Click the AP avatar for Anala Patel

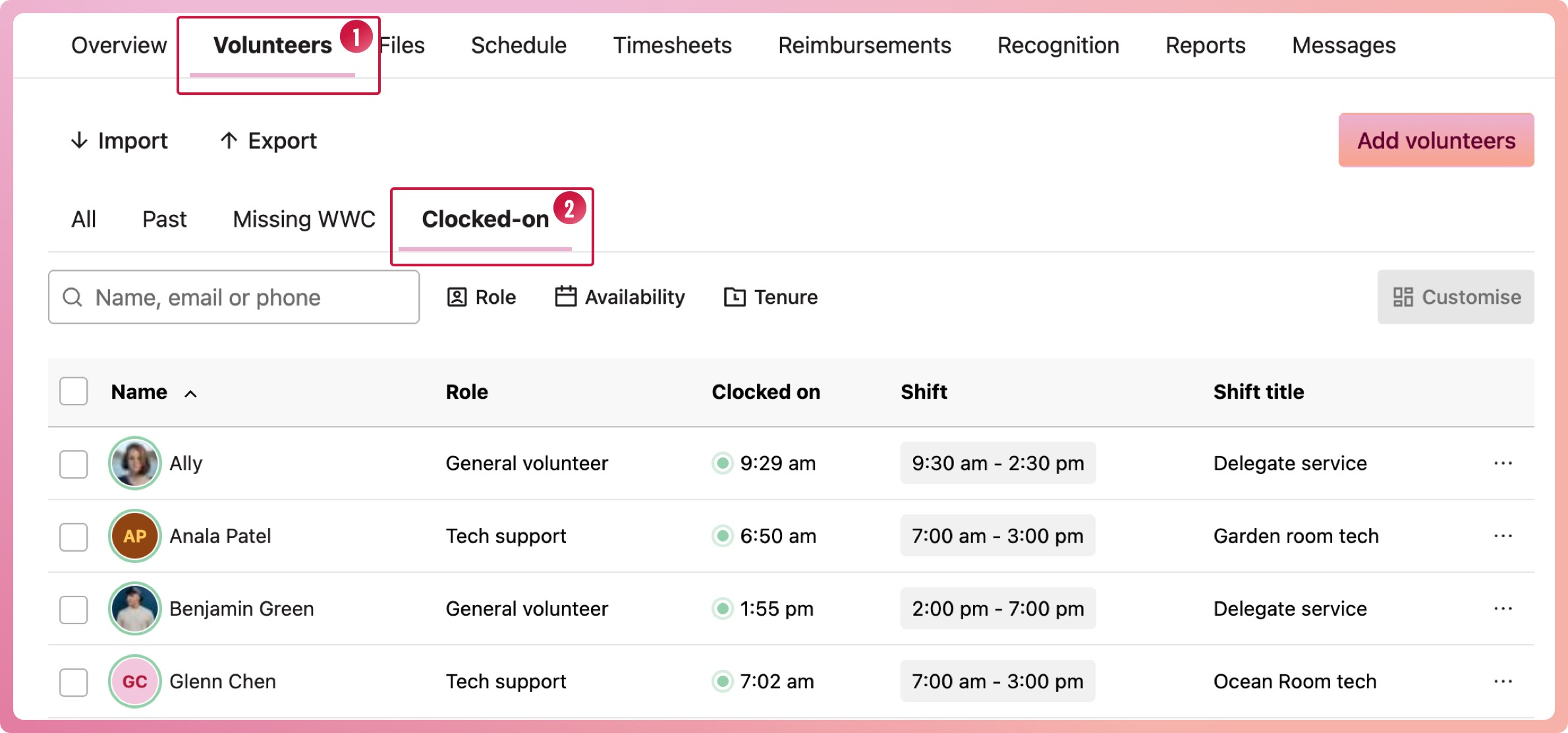tap(135, 536)
